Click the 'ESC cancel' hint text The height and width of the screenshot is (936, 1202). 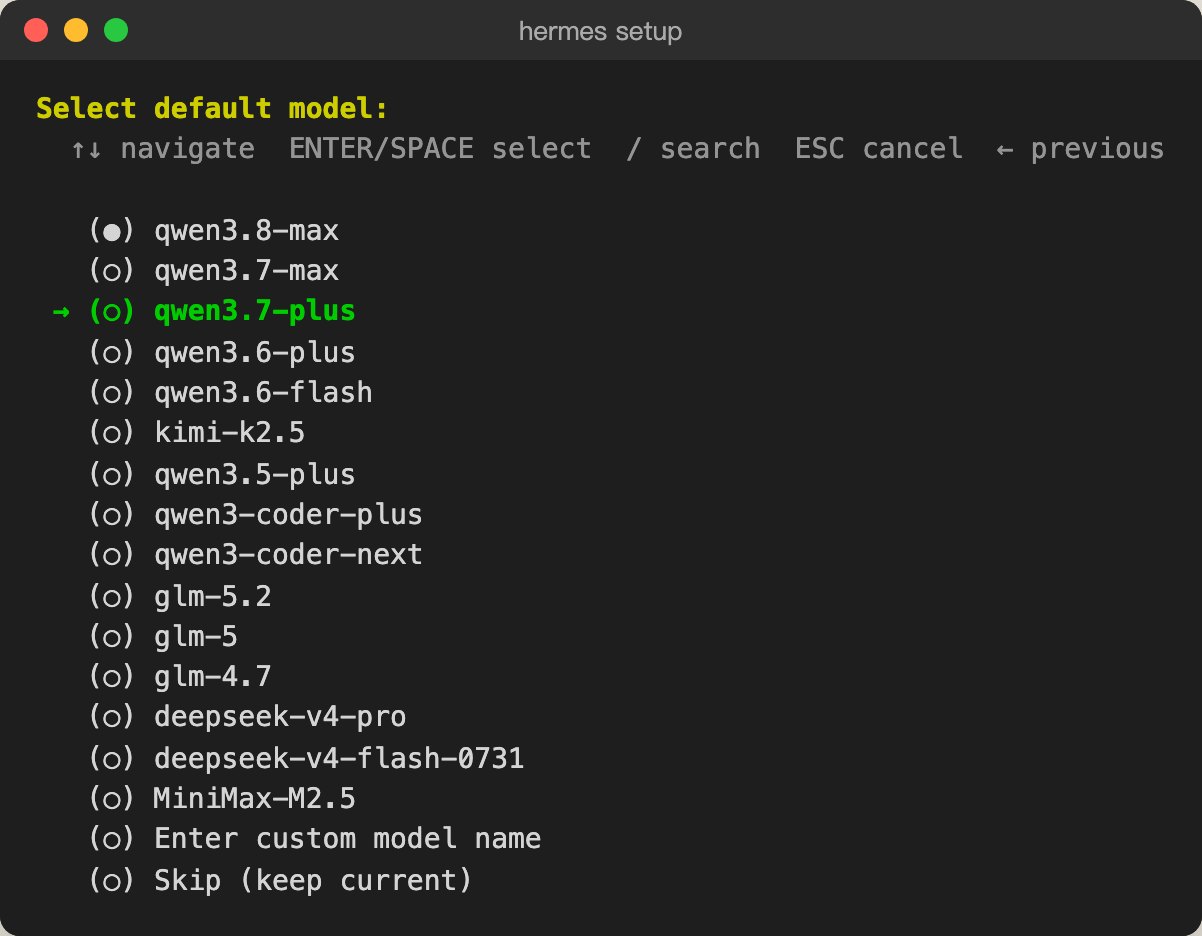pyautogui.click(x=879, y=149)
